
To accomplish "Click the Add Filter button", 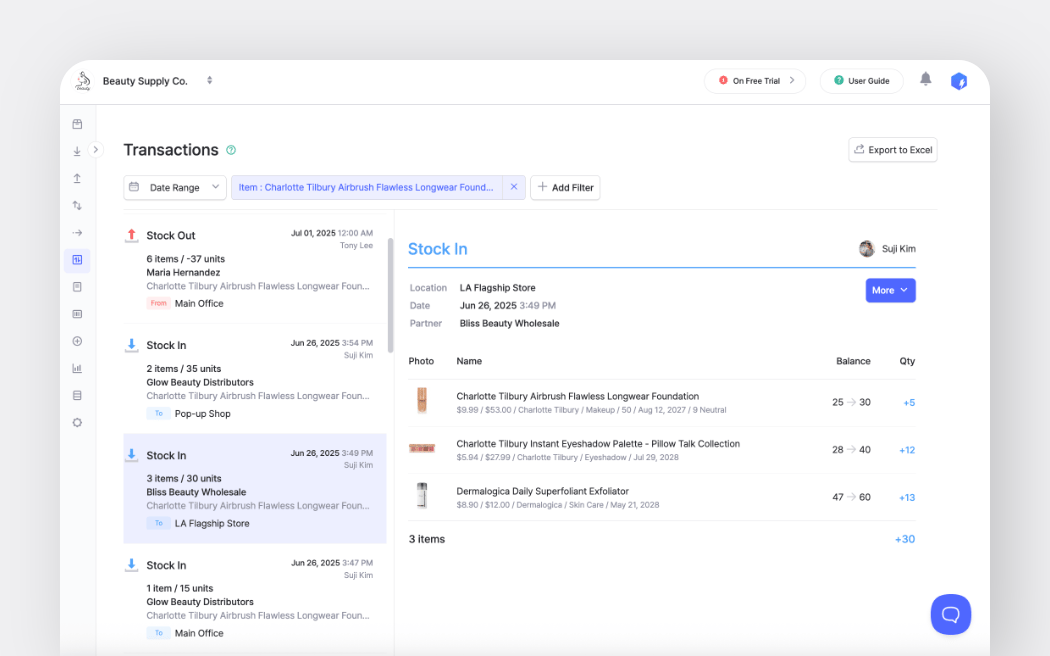I will click(x=565, y=187).
